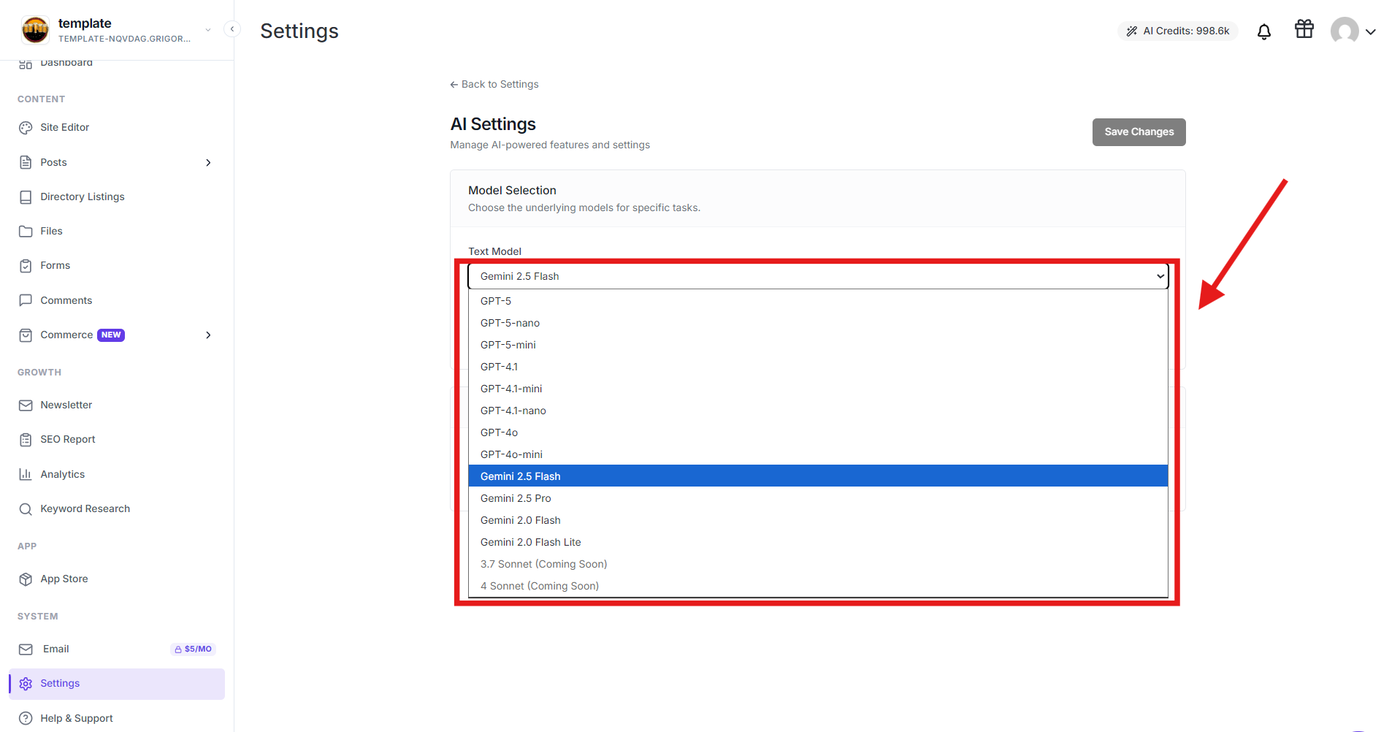This screenshot has width=1400, height=732.
Task: Collapse the sidebar with arrow button
Action: (x=232, y=29)
